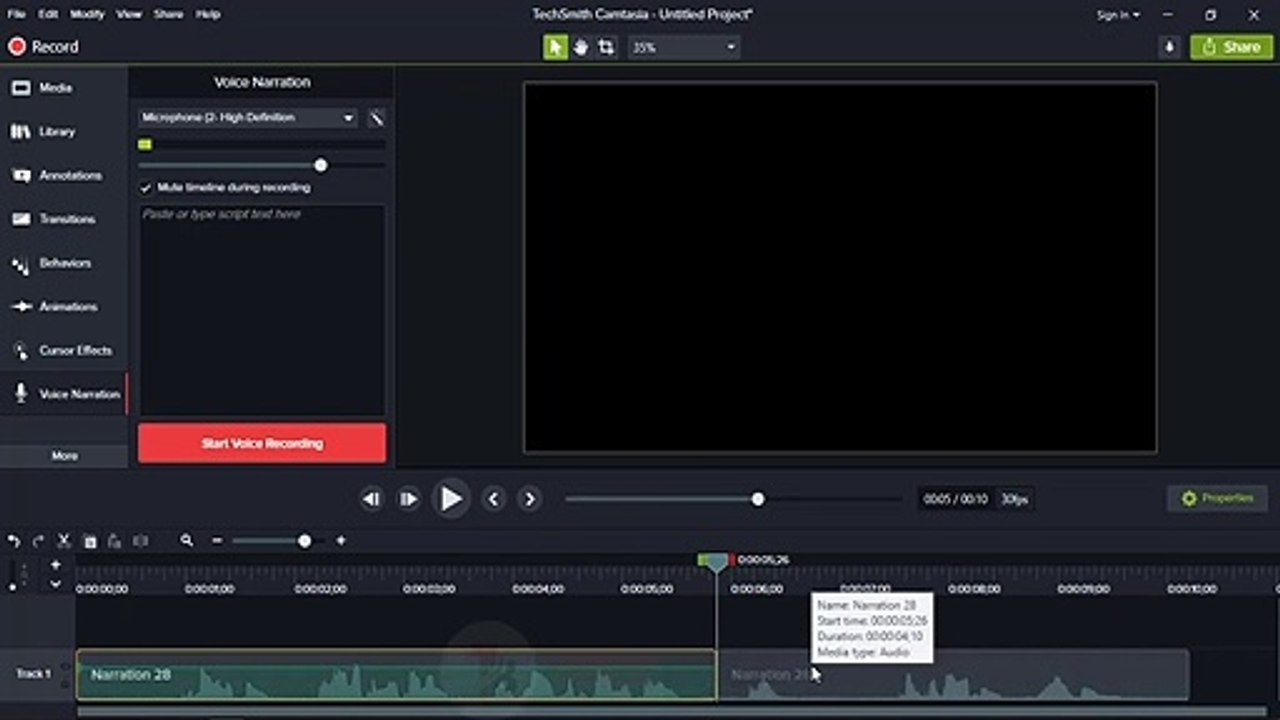Click the next frame button
Image resolution: width=1280 pixels, height=720 pixels.
pyautogui.click(x=409, y=499)
